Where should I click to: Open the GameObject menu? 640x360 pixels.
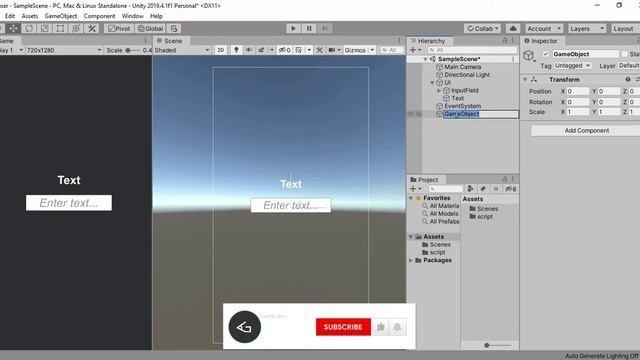click(61, 16)
